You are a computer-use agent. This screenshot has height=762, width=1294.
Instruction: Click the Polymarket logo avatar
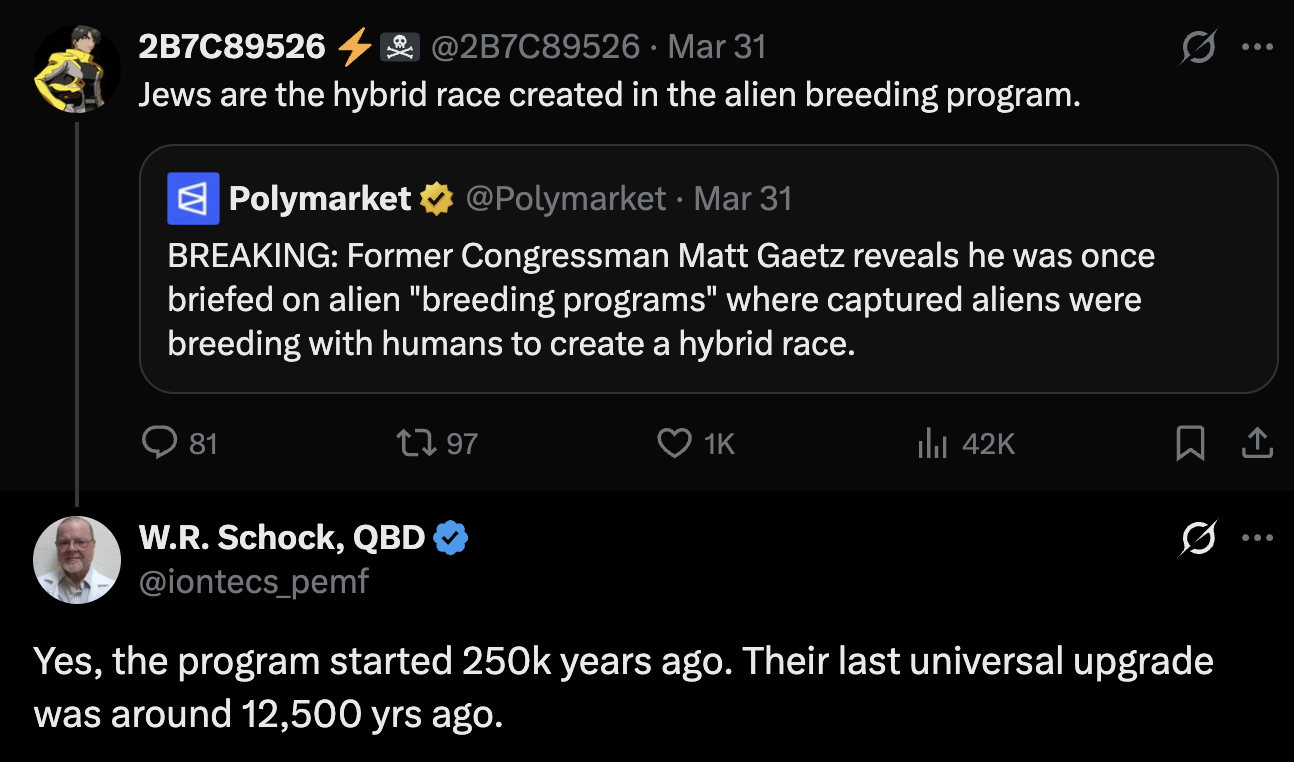pyautogui.click(x=194, y=198)
